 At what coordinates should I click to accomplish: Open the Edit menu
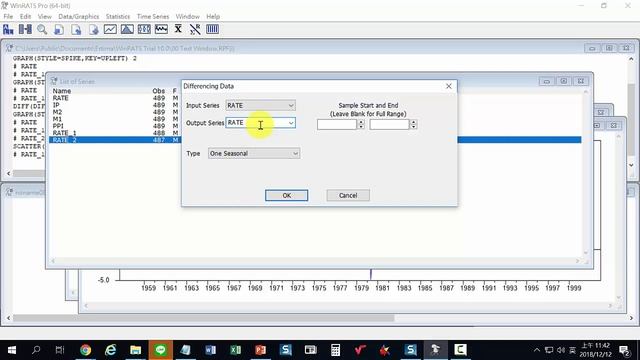click(x=25, y=16)
